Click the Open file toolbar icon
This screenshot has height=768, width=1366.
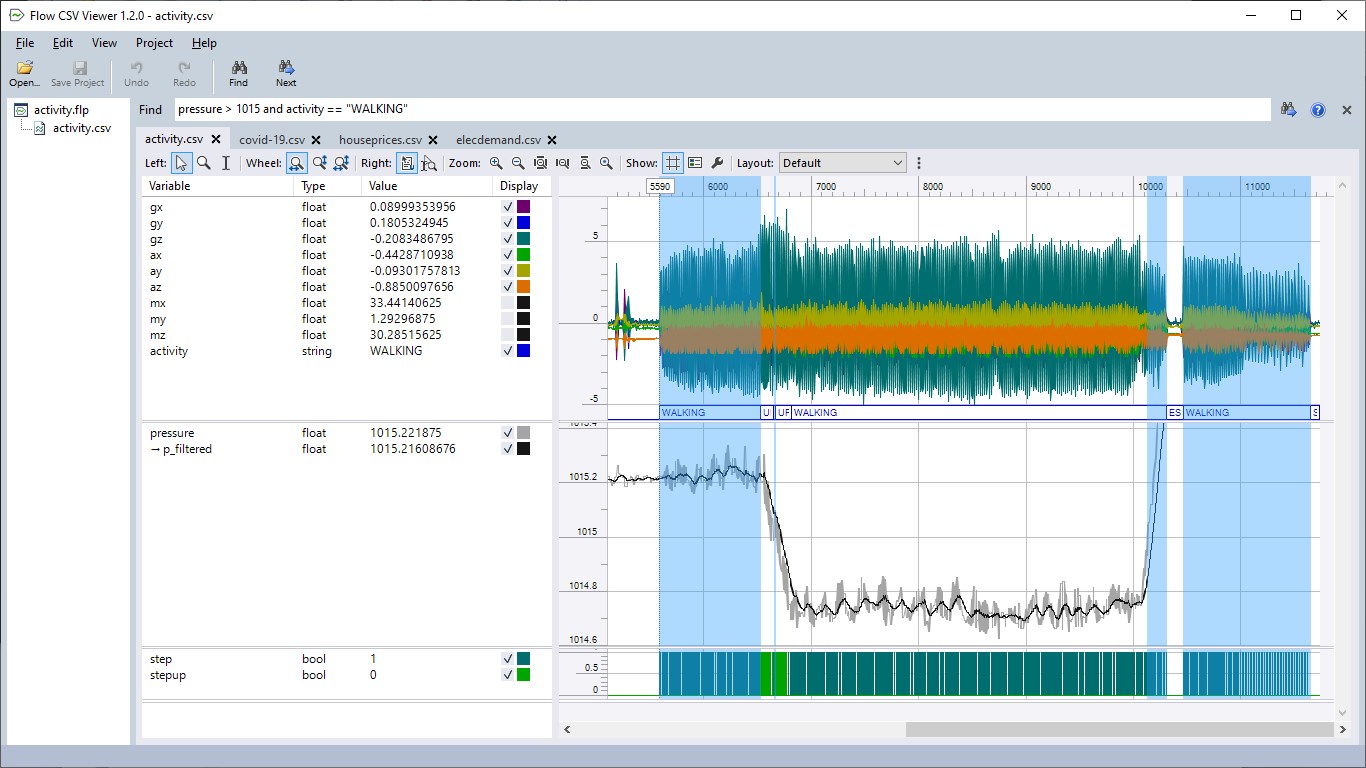25,68
